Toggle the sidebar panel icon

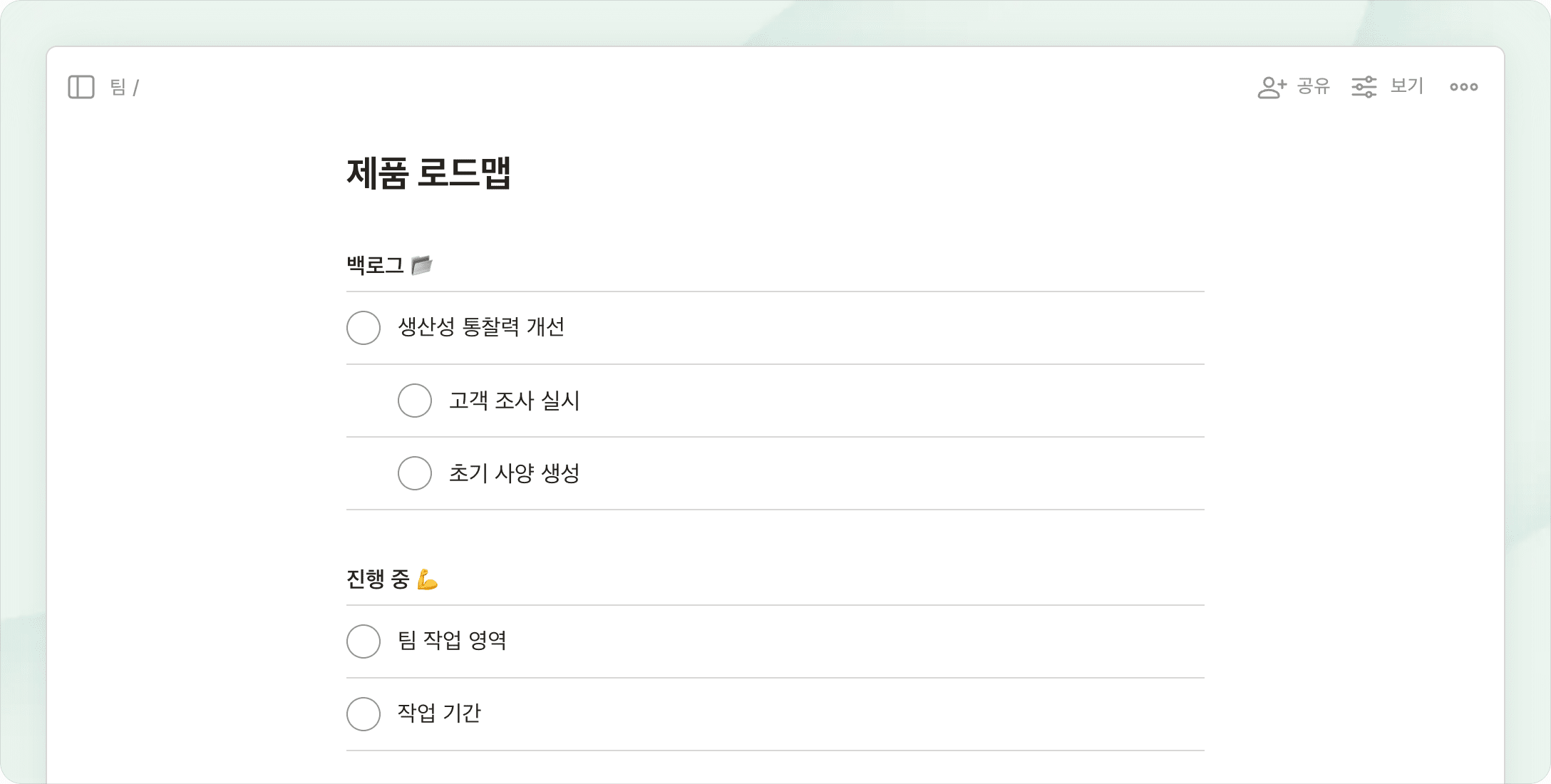[81, 87]
